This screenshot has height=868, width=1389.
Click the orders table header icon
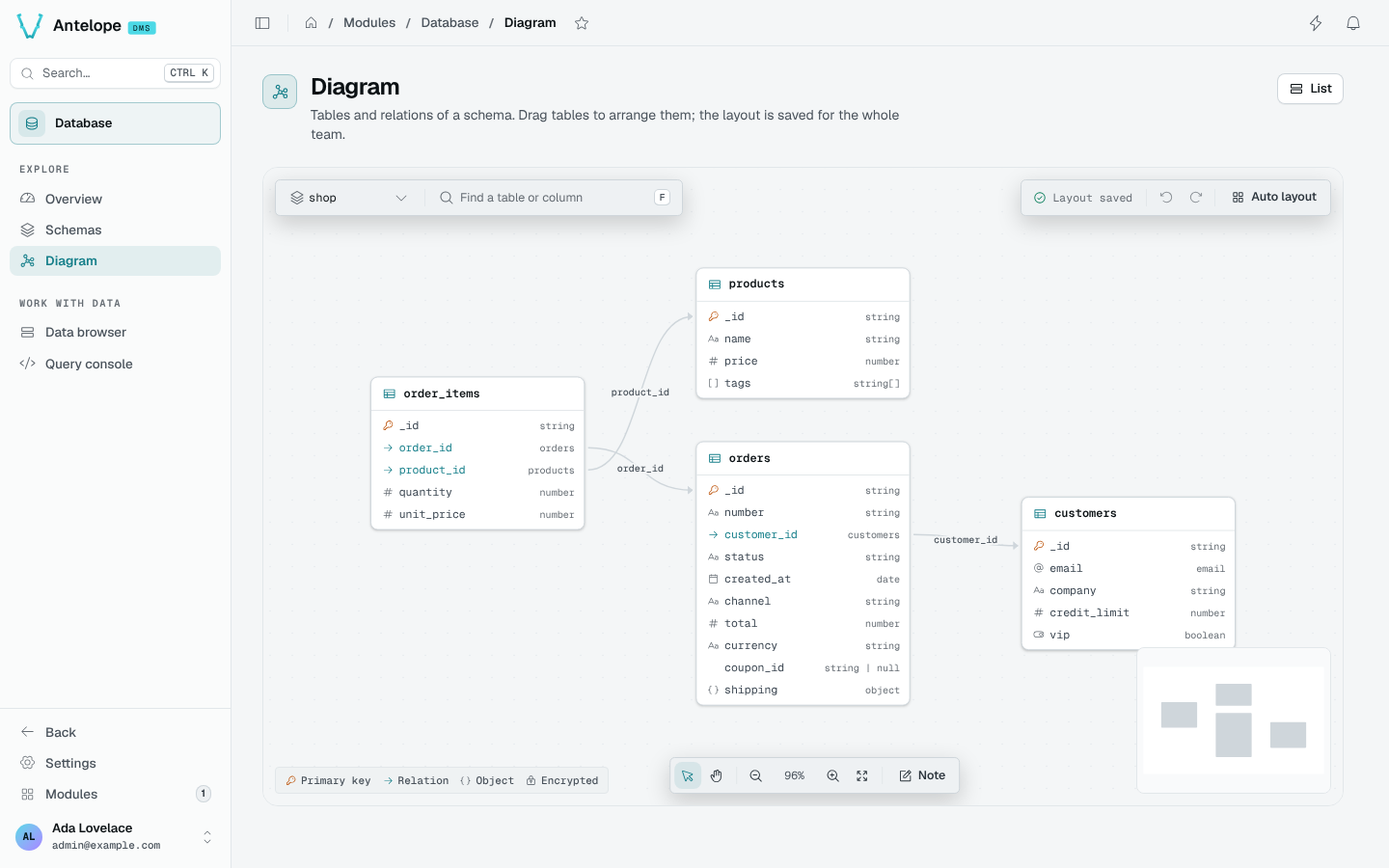coord(715,459)
